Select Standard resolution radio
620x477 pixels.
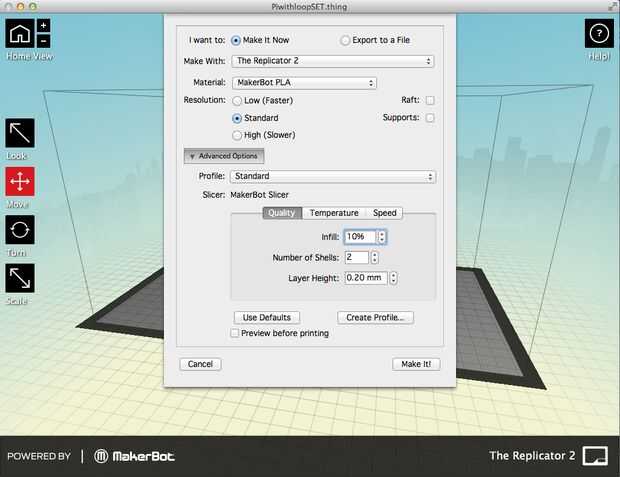(x=237, y=118)
